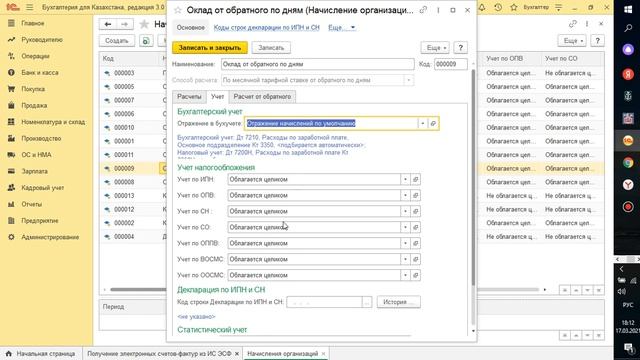Open Еще link next to the dialog sections
Image resolution: width=640 pixels, height=360 pixels.
[342, 27]
